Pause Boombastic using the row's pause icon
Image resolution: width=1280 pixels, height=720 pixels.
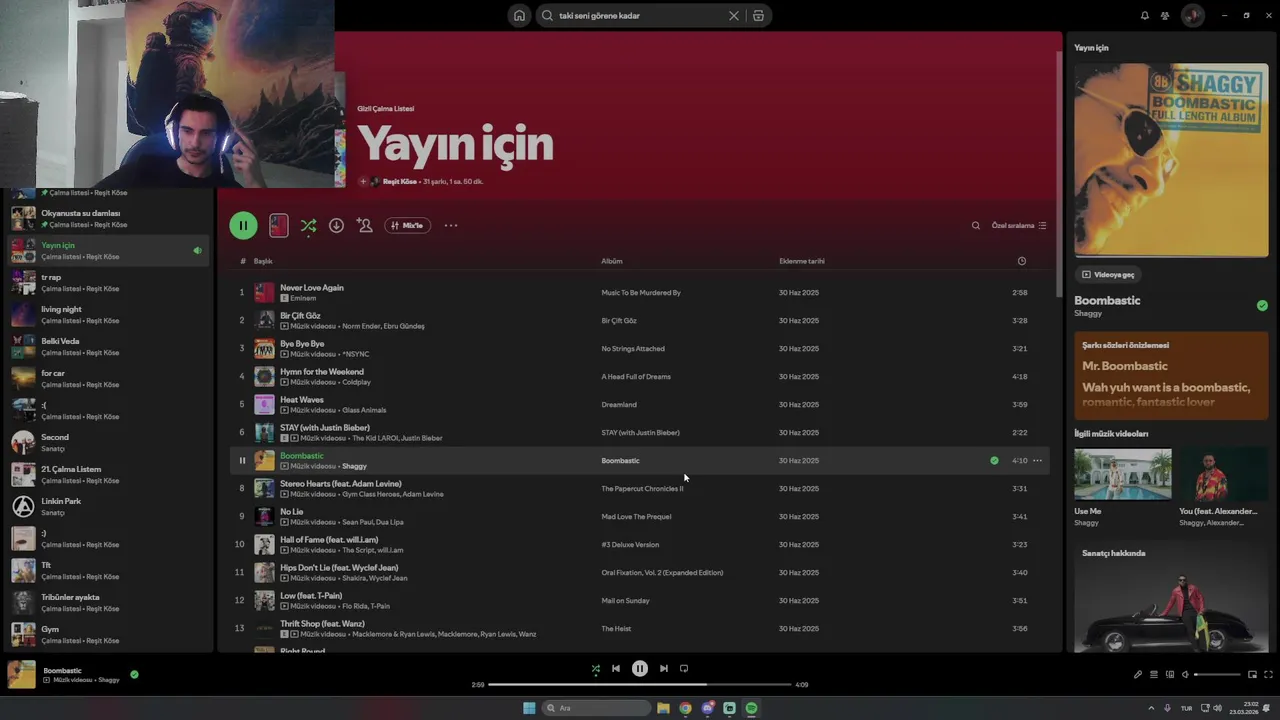tap(242, 461)
